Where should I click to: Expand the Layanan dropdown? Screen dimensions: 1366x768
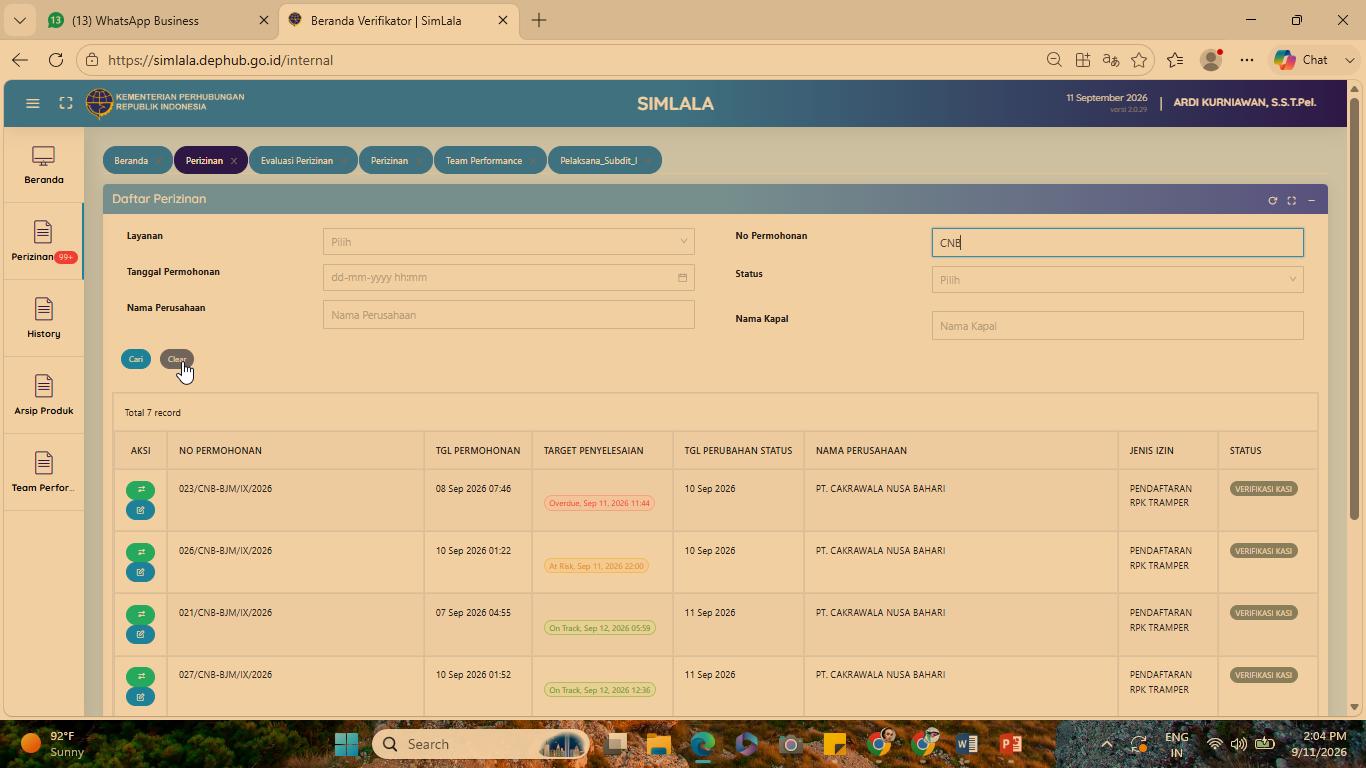click(x=509, y=241)
